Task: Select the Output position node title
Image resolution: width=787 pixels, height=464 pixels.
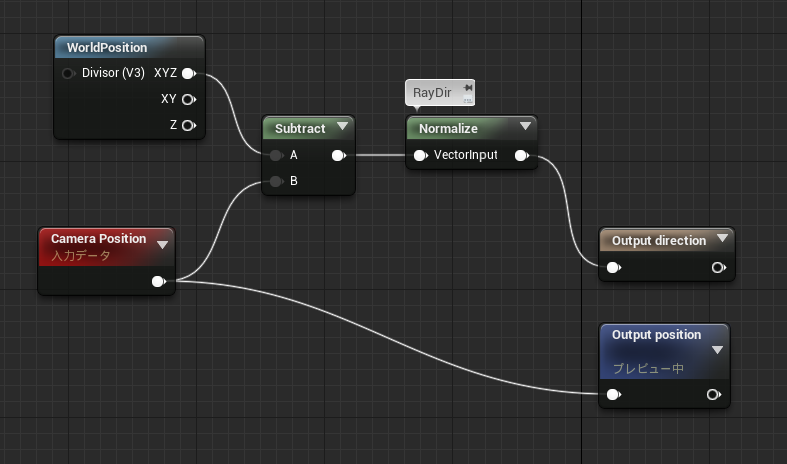Action: pos(657,335)
